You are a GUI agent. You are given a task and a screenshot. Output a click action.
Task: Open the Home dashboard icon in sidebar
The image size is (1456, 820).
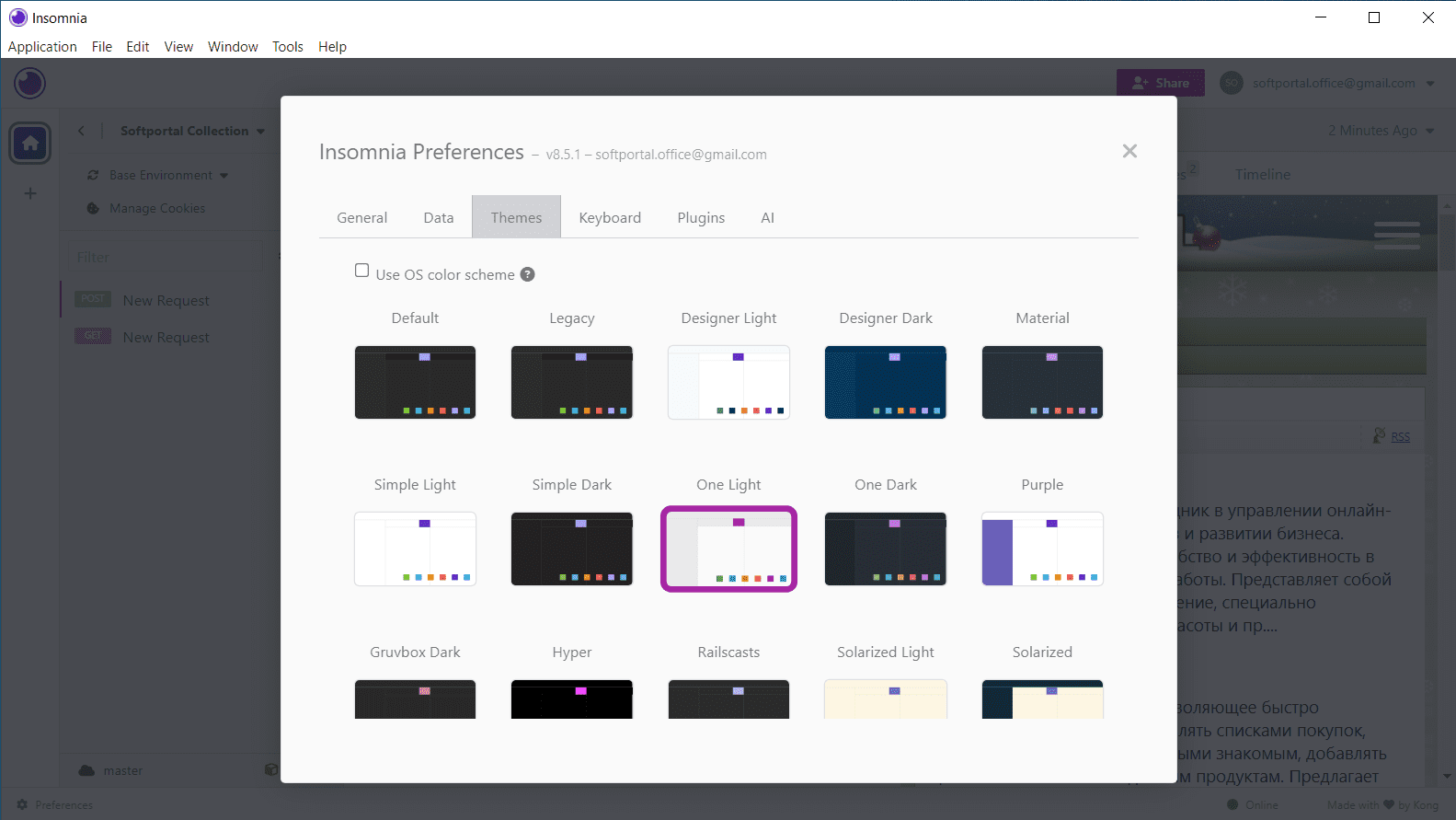click(30, 144)
